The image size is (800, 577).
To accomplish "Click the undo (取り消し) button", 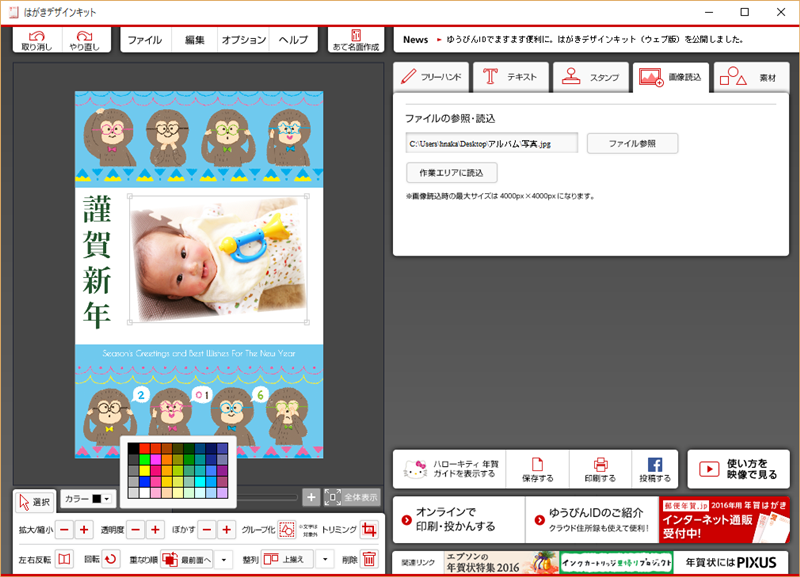I will (x=37, y=41).
